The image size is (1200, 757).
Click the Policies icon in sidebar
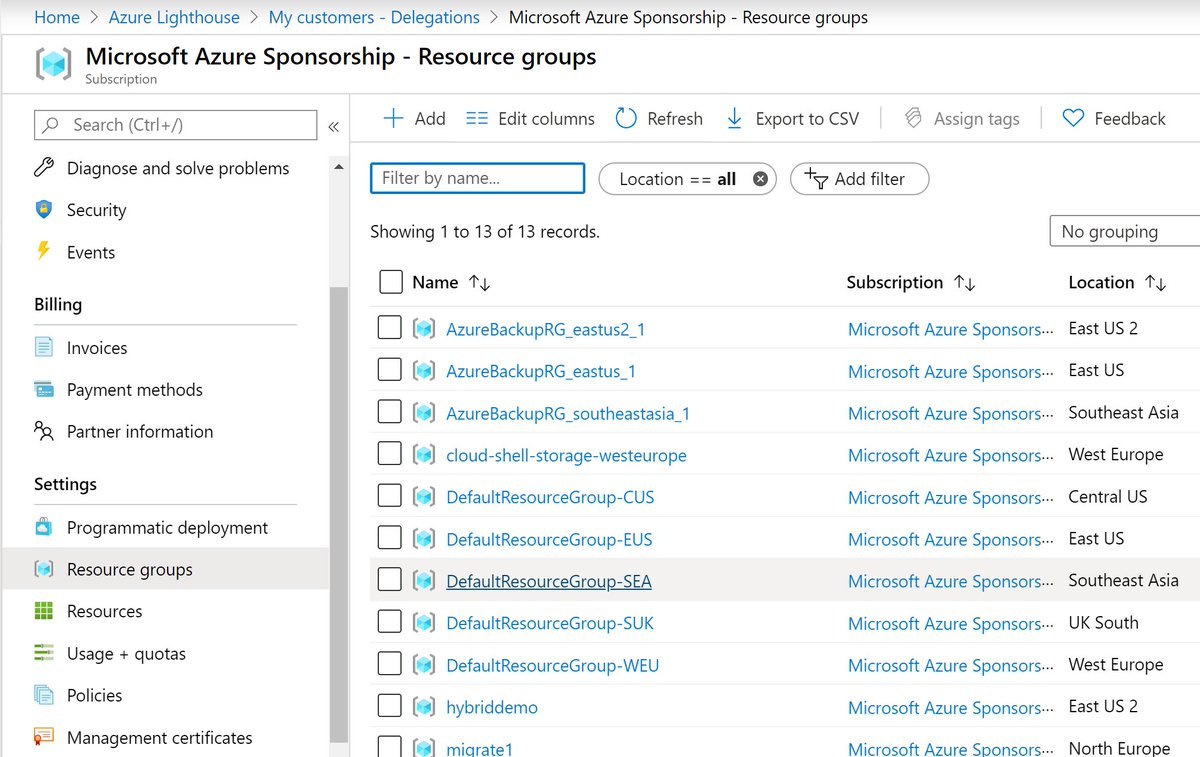[43, 695]
